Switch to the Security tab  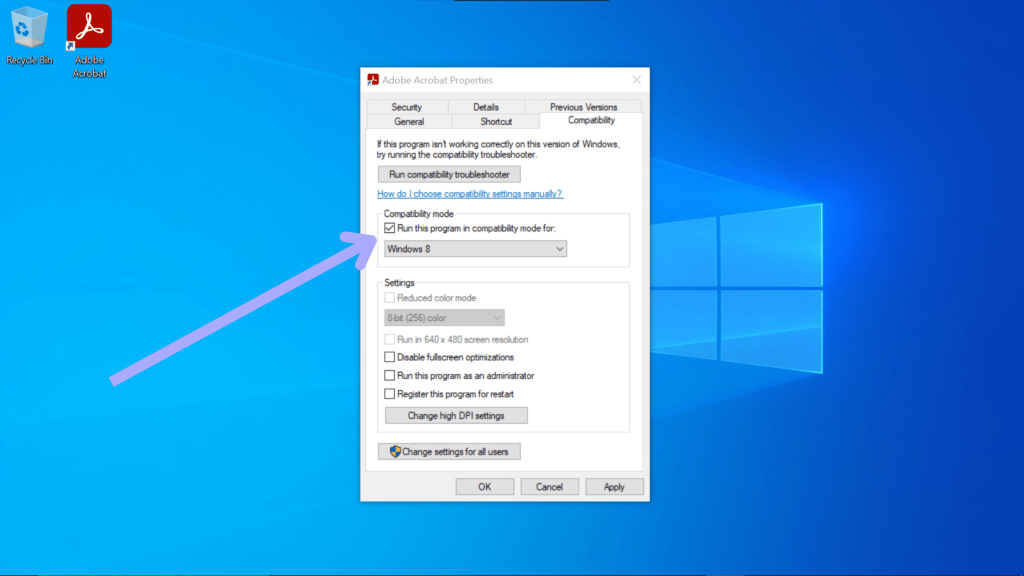tap(408, 106)
